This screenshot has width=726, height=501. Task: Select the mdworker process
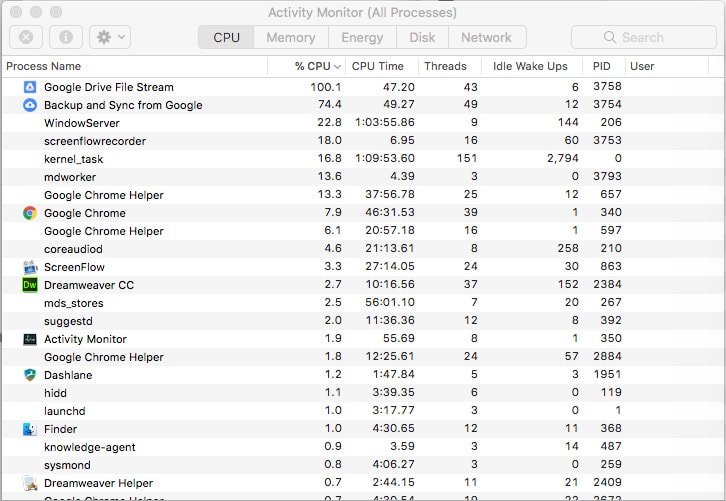click(70, 177)
